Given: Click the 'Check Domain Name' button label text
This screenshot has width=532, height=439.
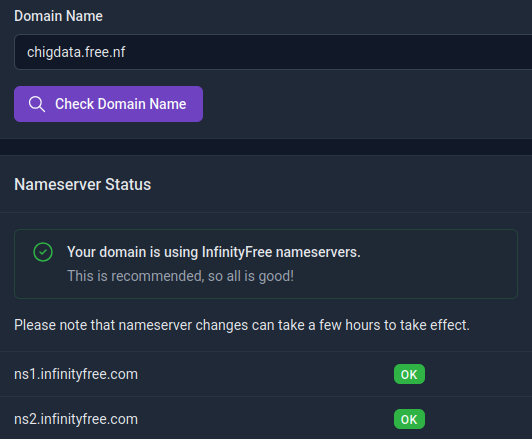Looking at the screenshot, I should click(121, 104).
